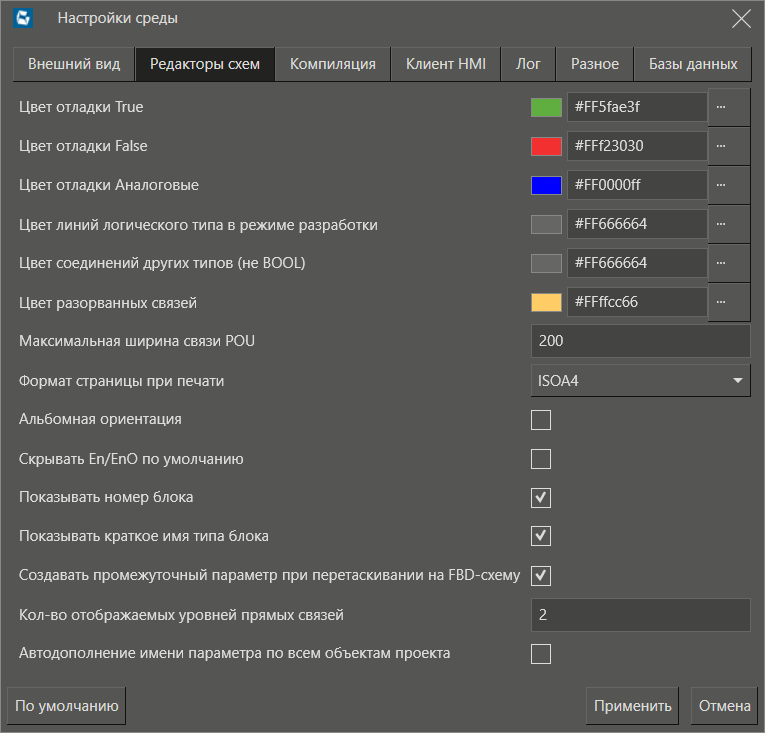
Task: Enable the Альбомная ориентация checkbox
Action: (x=541, y=420)
